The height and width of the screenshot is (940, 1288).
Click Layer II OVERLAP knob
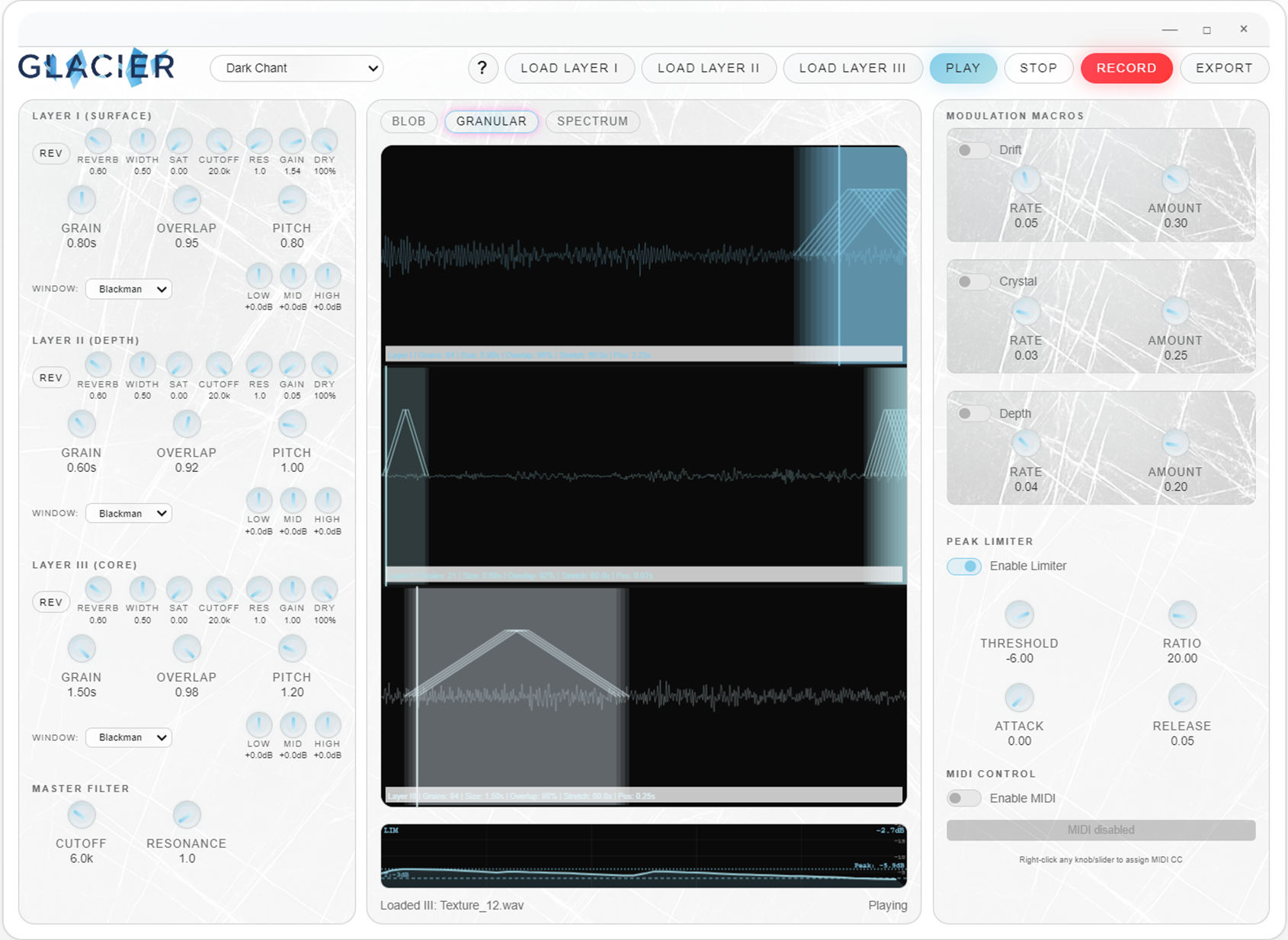[x=187, y=425]
